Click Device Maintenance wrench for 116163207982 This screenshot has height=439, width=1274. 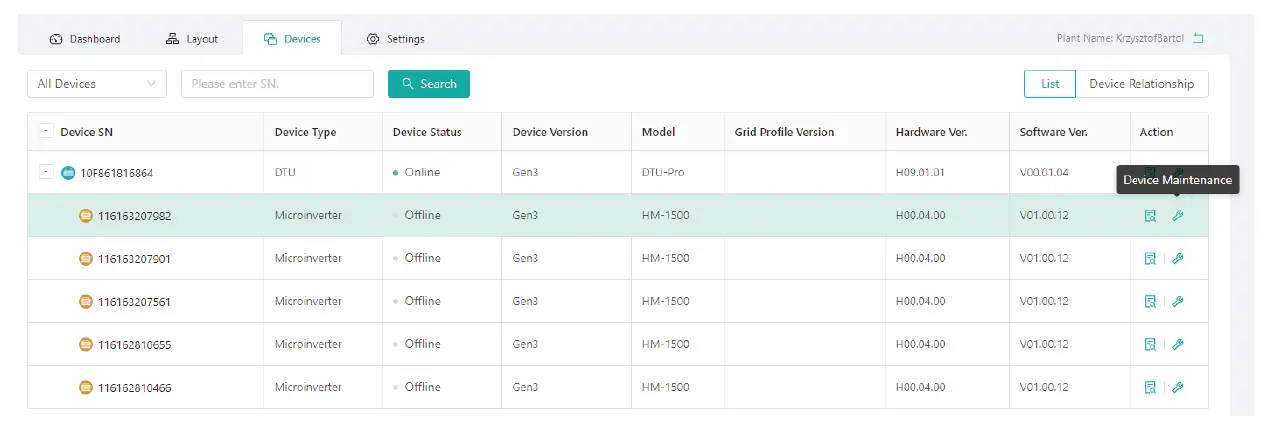(x=1178, y=216)
